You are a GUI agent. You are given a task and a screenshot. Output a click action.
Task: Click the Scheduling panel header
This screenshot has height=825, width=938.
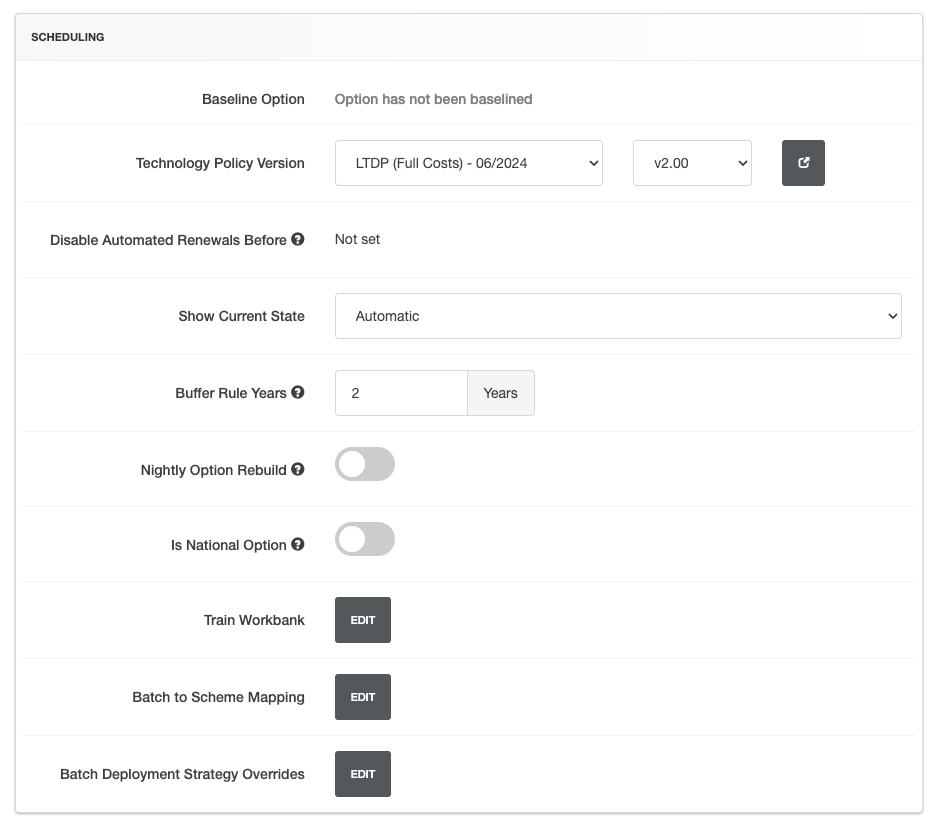pyautogui.click(x=468, y=37)
